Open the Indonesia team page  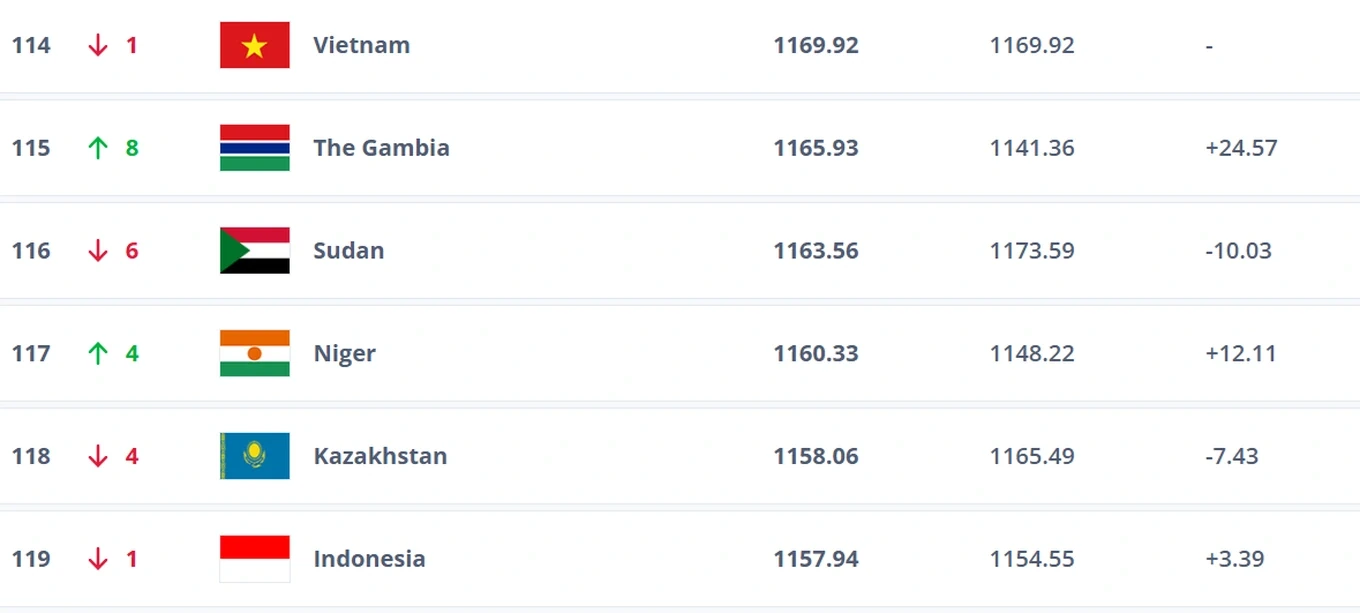coord(369,558)
